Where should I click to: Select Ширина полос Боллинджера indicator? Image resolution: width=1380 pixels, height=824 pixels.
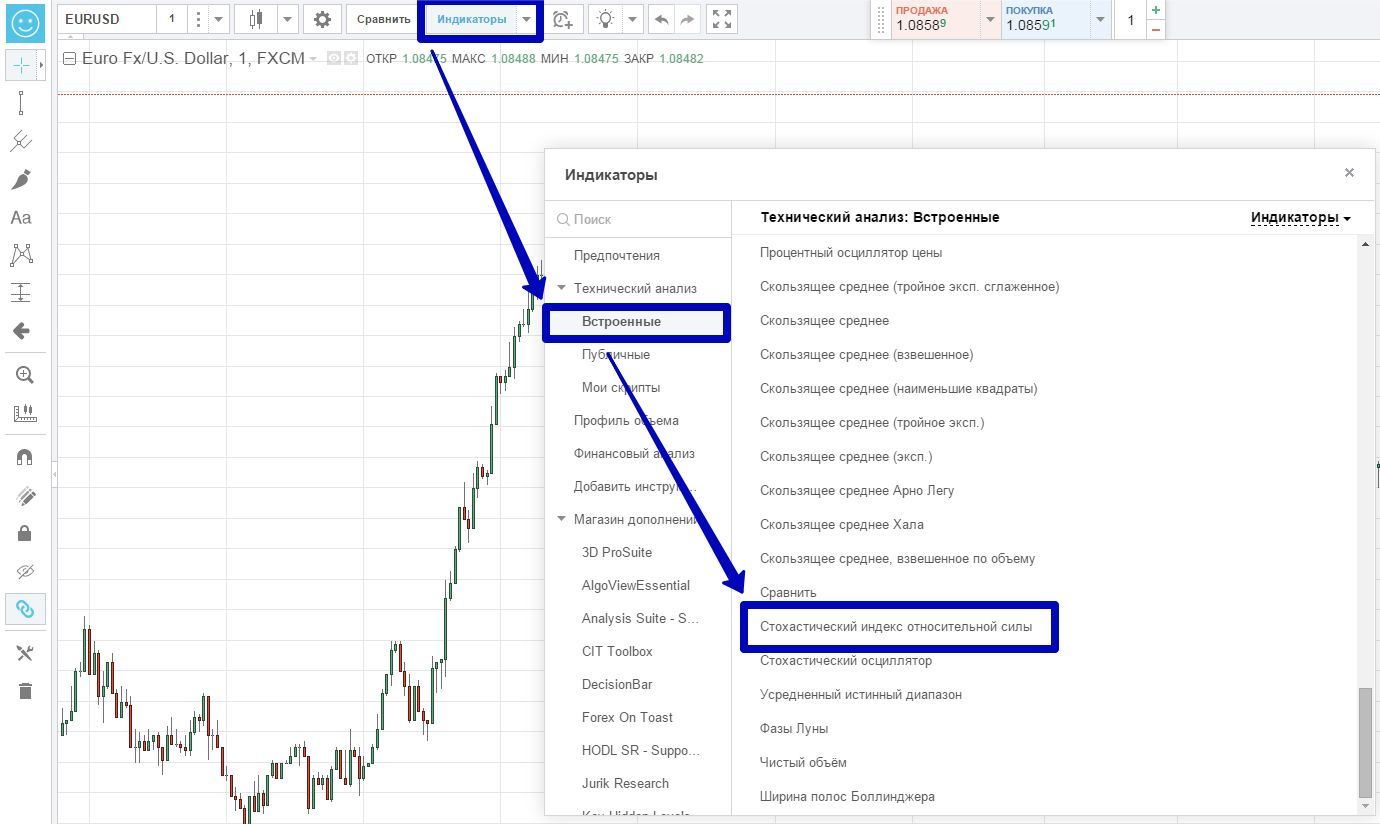pyautogui.click(x=848, y=796)
